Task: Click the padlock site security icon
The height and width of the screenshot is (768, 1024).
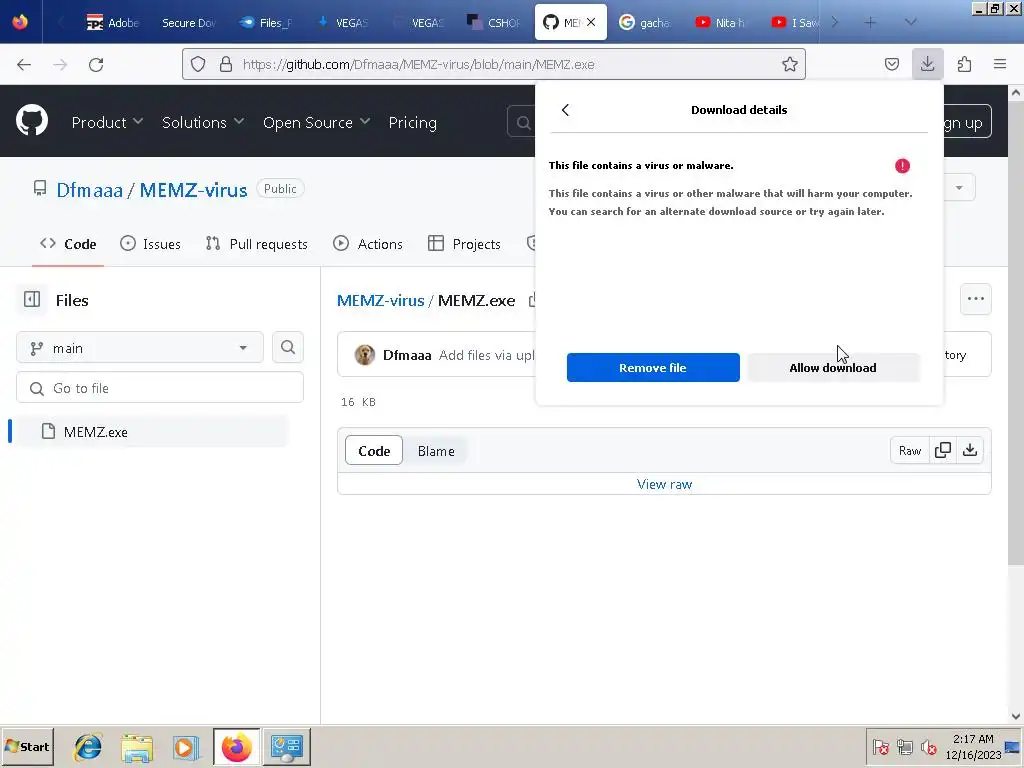Action: tap(226, 64)
